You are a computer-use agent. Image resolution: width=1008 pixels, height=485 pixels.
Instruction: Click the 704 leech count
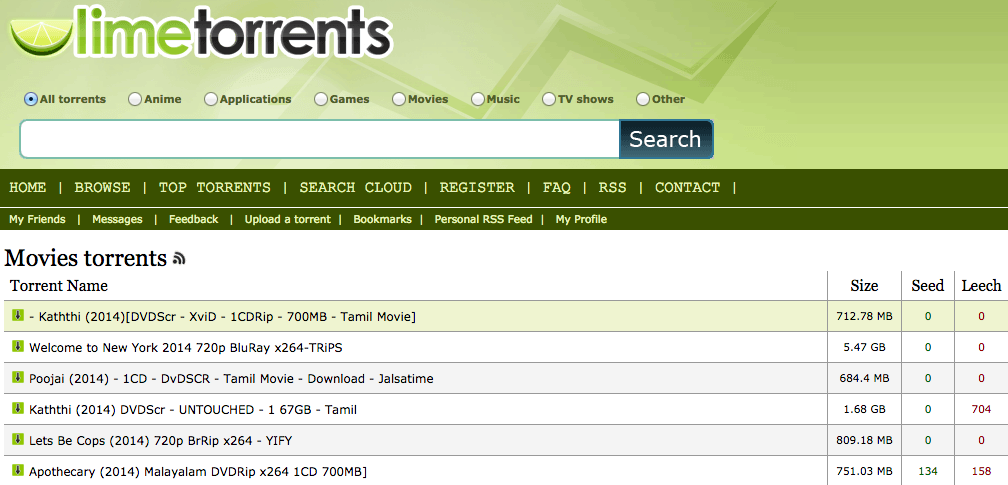point(981,409)
